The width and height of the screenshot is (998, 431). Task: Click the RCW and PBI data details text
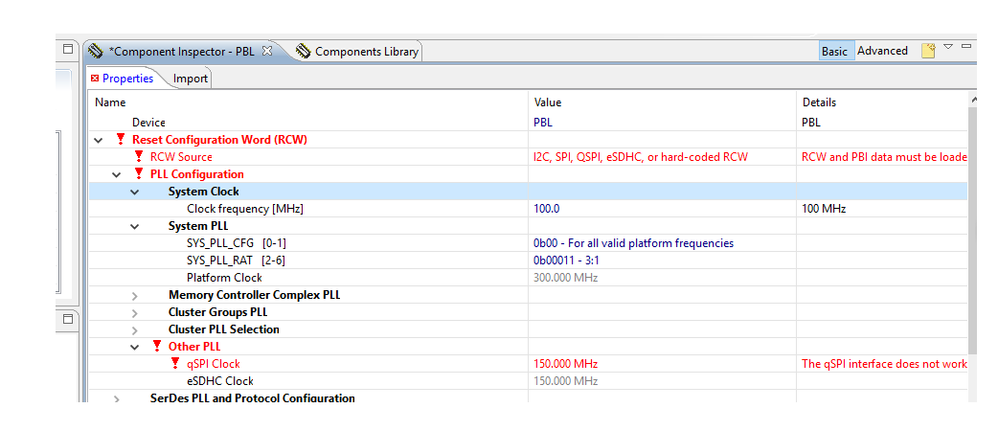click(885, 157)
